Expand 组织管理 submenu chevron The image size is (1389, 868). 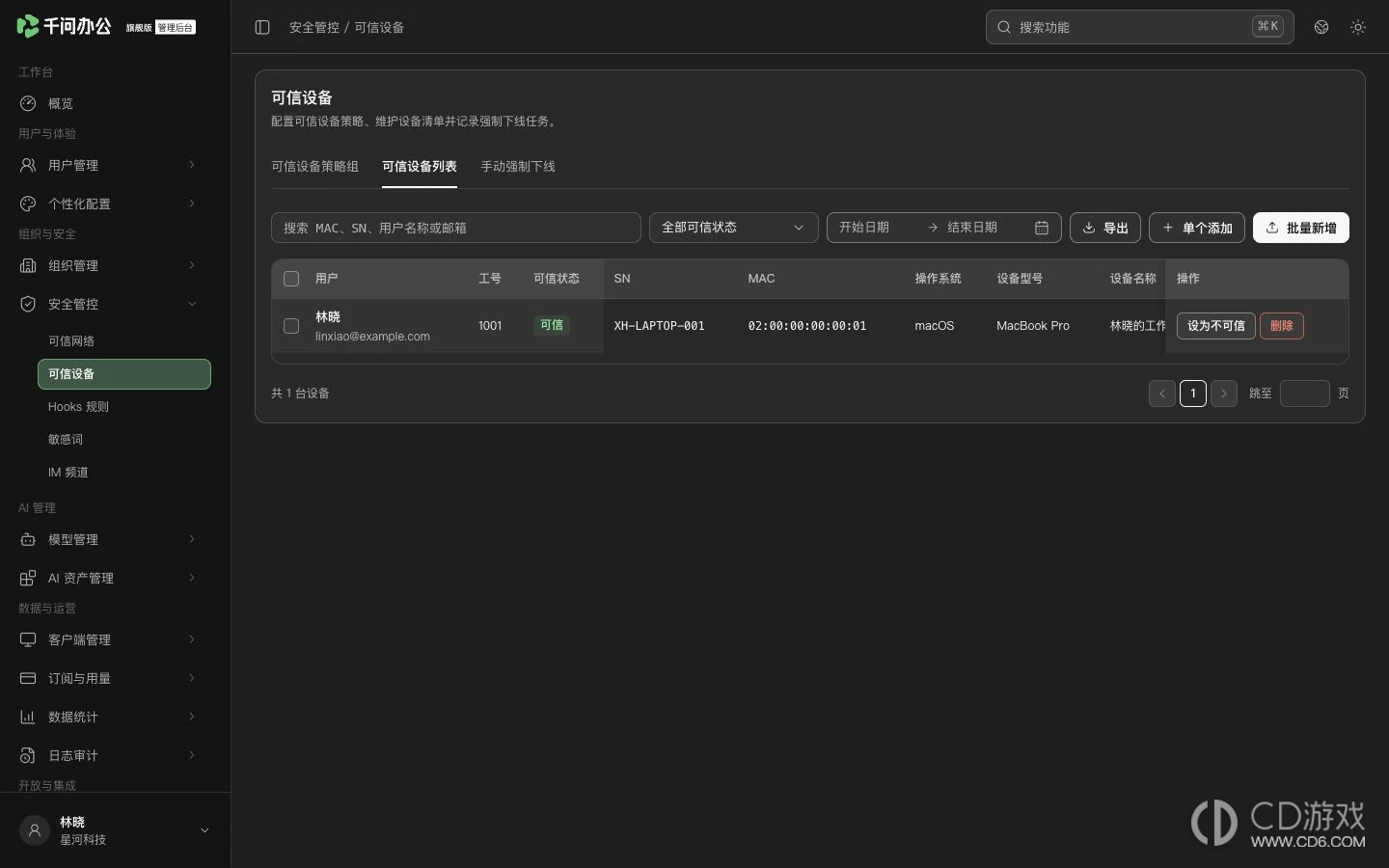pos(192,265)
